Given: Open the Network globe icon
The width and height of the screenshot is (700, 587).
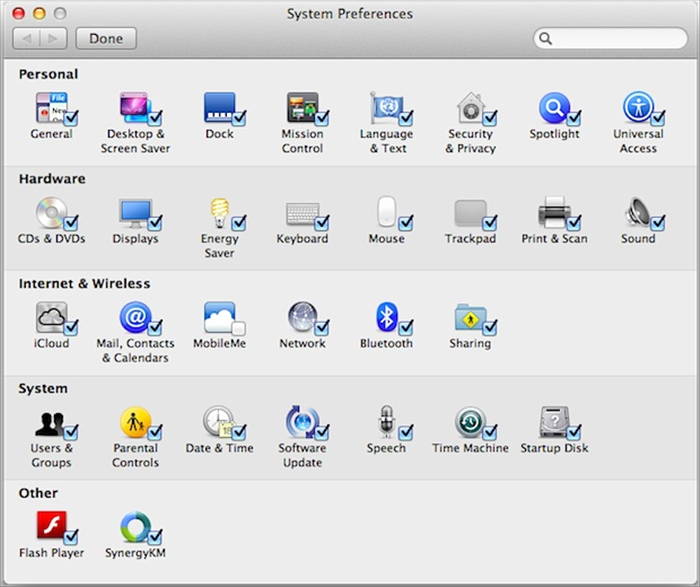Looking at the screenshot, I should pos(302,317).
